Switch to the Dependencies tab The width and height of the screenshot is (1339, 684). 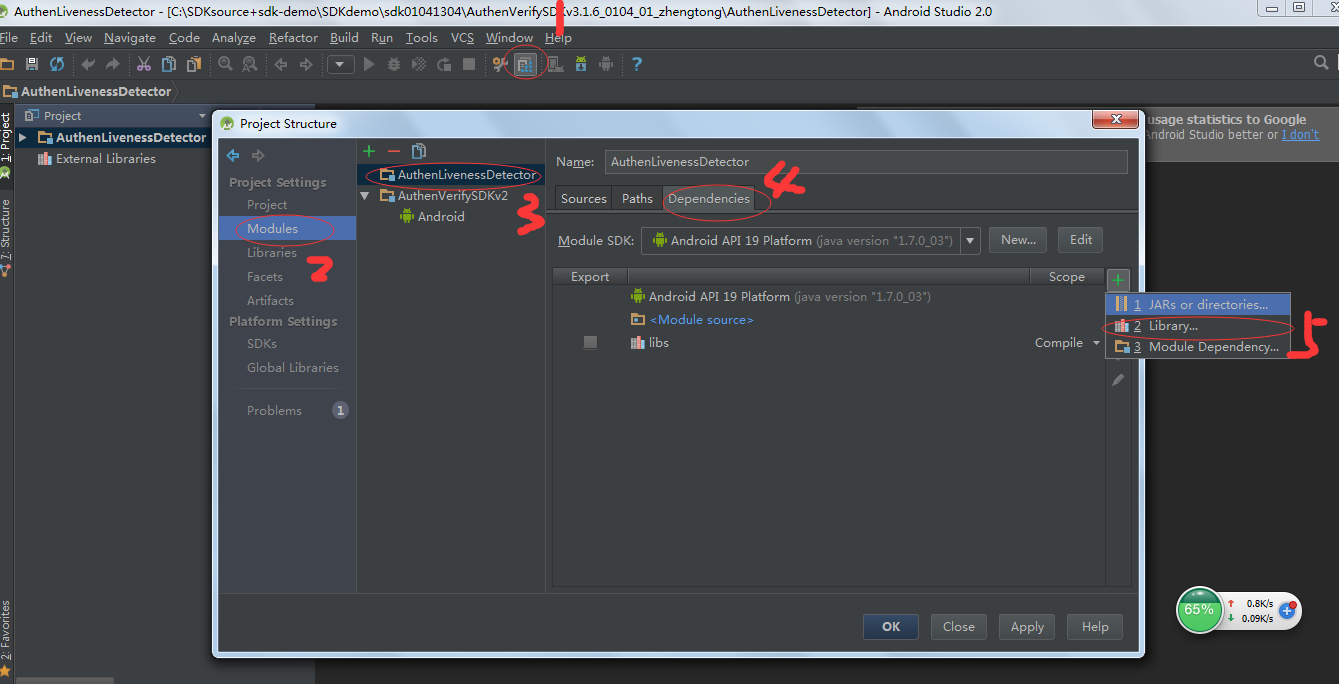[709, 199]
